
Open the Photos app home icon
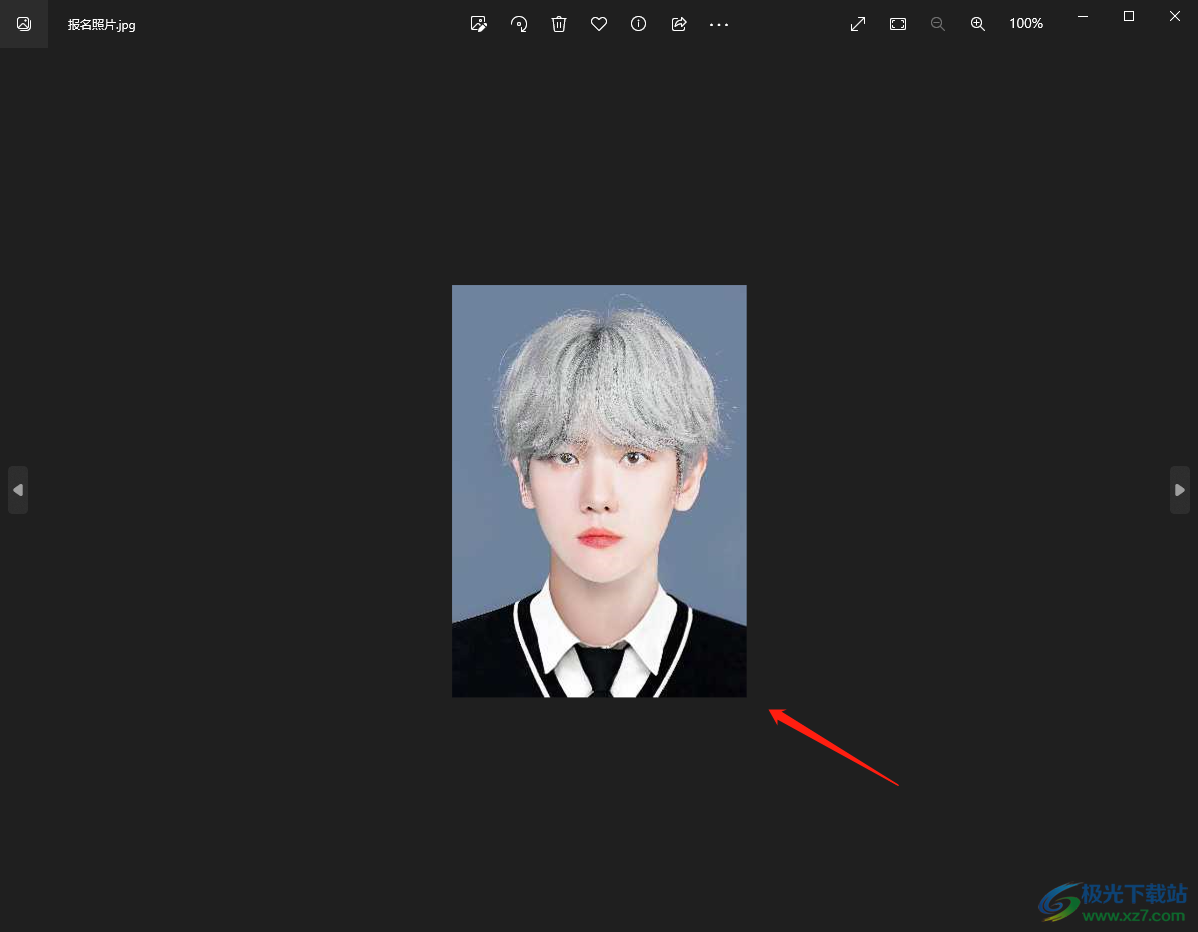[24, 24]
